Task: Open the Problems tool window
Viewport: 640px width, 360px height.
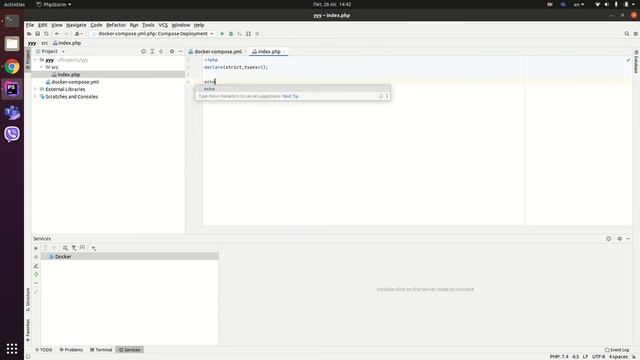Action: [x=71, y=350]
